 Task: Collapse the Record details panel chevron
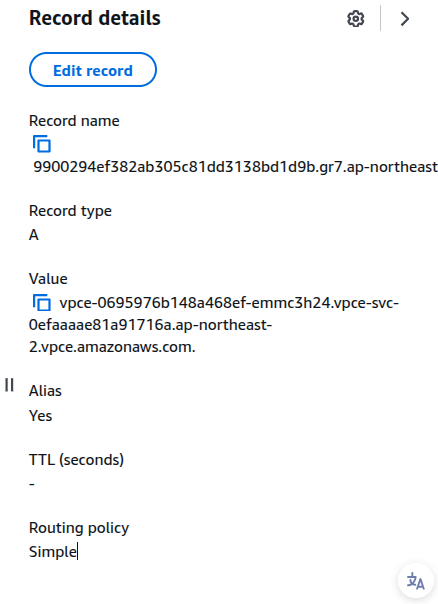pyautogui.click(x=404, y=18)
